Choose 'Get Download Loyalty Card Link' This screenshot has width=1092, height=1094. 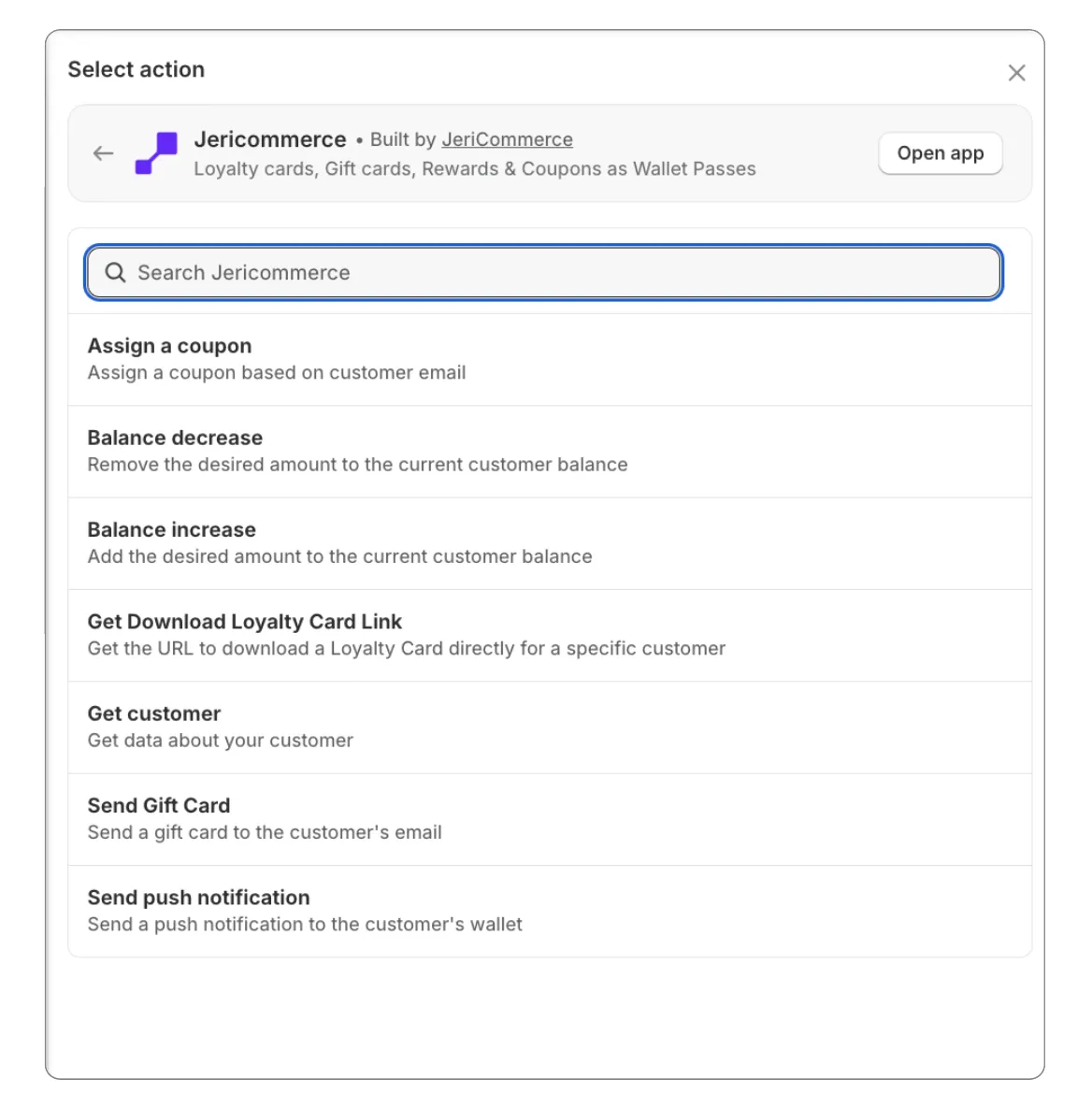244,621
